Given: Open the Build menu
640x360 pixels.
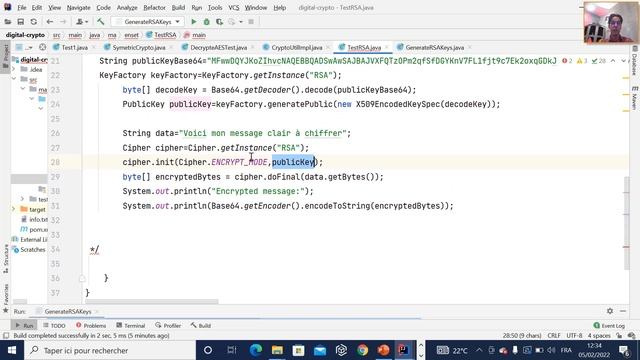Looking at the screenshot, I should 178,7.
